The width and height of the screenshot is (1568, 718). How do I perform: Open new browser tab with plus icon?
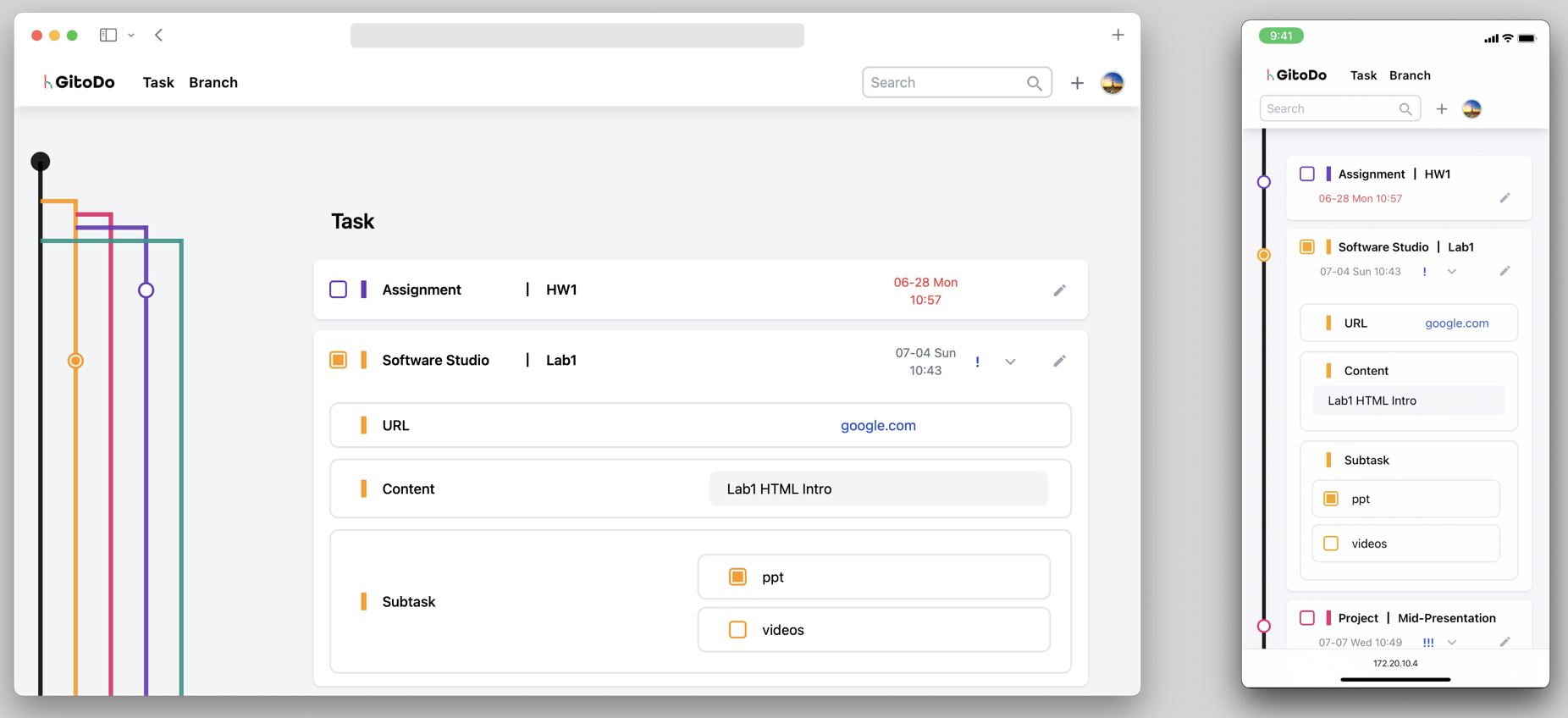click(1118, 35)
